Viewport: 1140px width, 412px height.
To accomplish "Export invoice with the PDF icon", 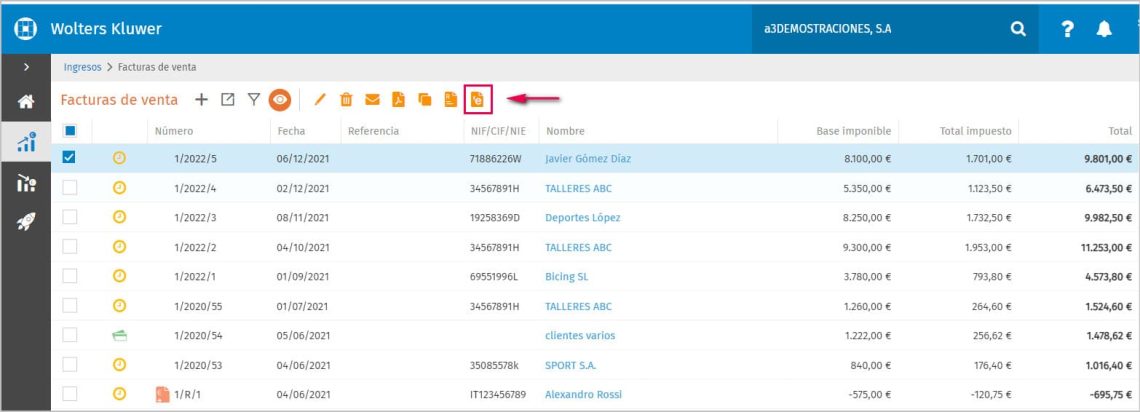I will [x=398, y=100].
